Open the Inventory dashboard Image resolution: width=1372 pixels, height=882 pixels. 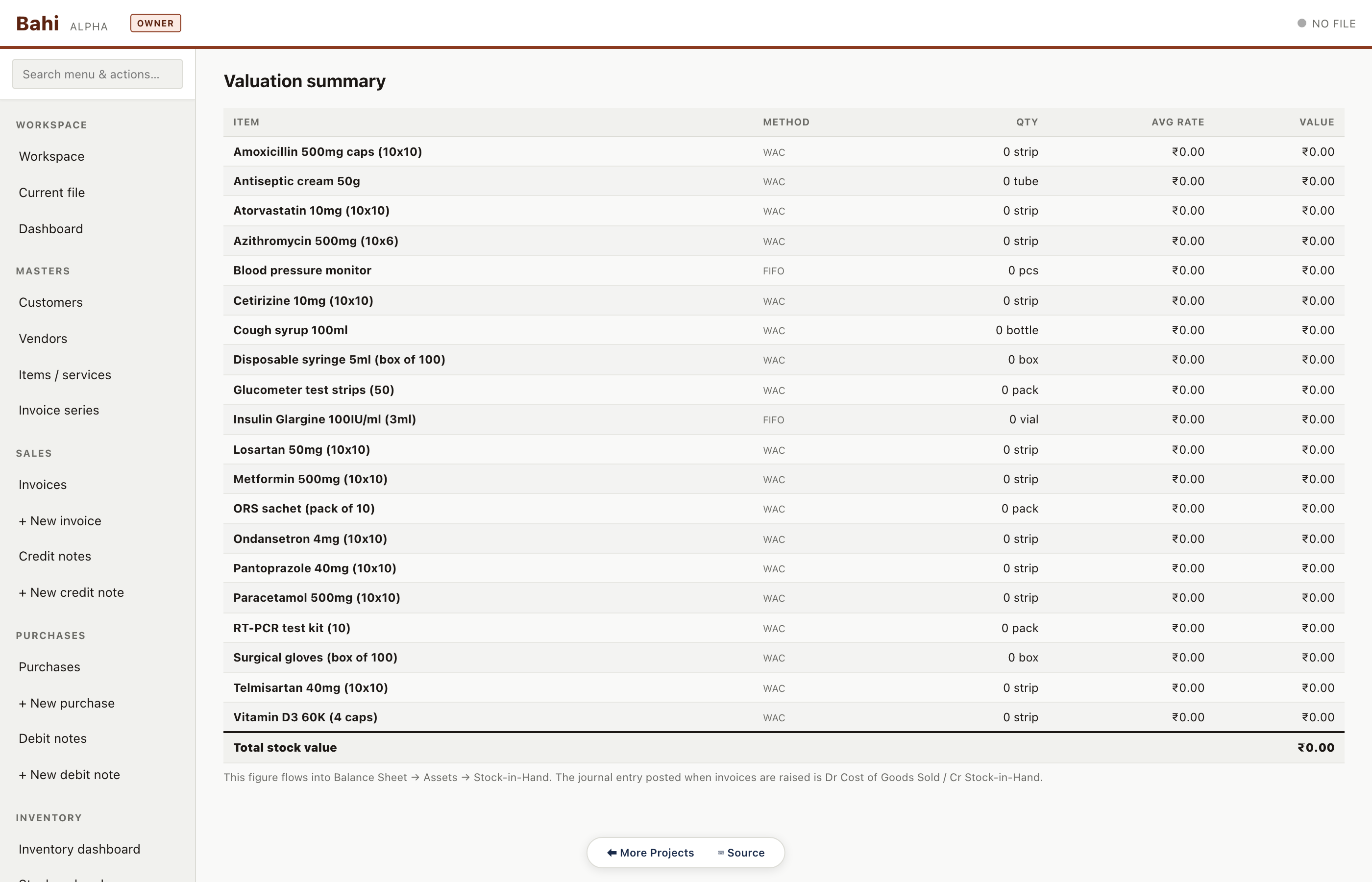coord(79,849)
